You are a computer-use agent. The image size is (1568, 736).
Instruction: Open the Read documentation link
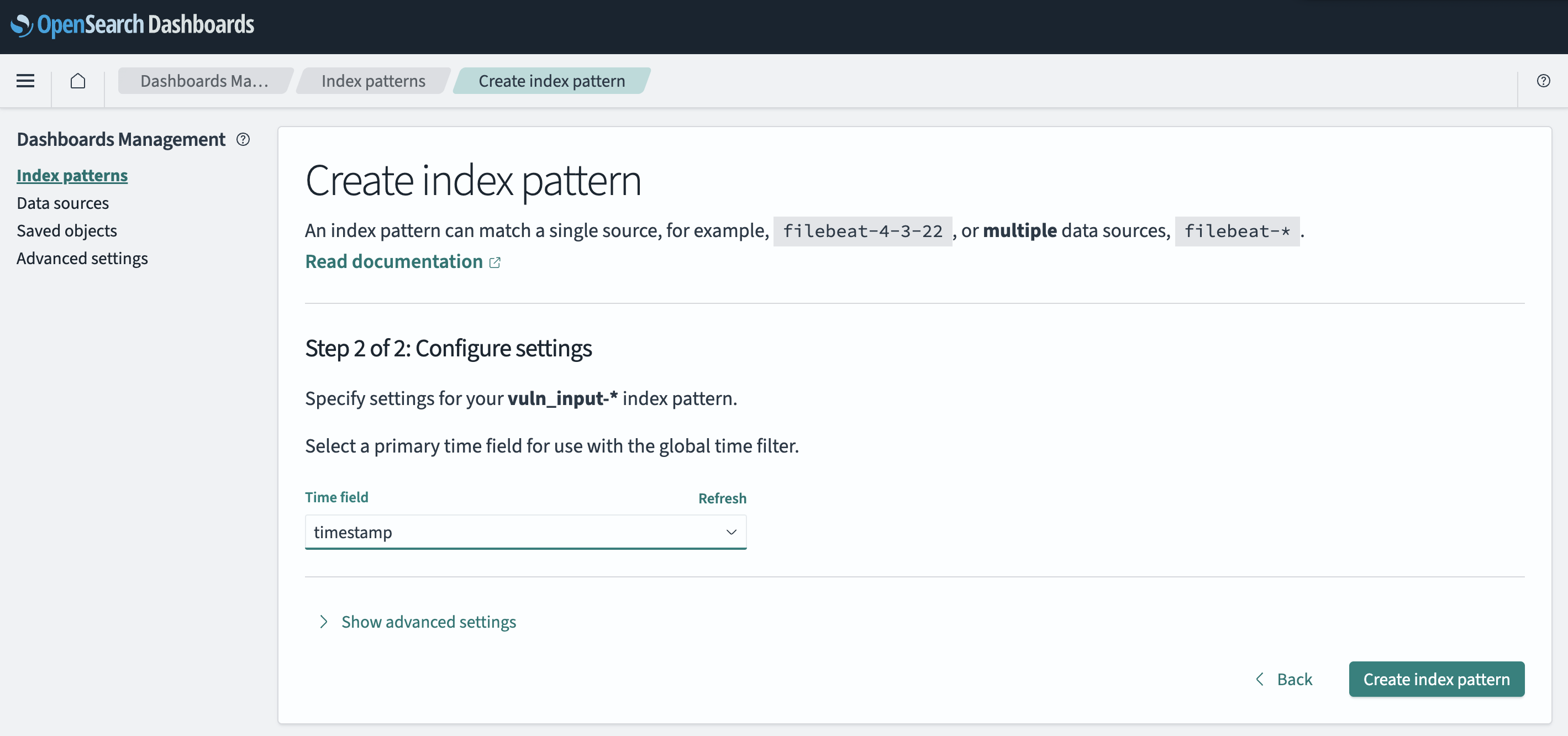[x=394, y=261]
